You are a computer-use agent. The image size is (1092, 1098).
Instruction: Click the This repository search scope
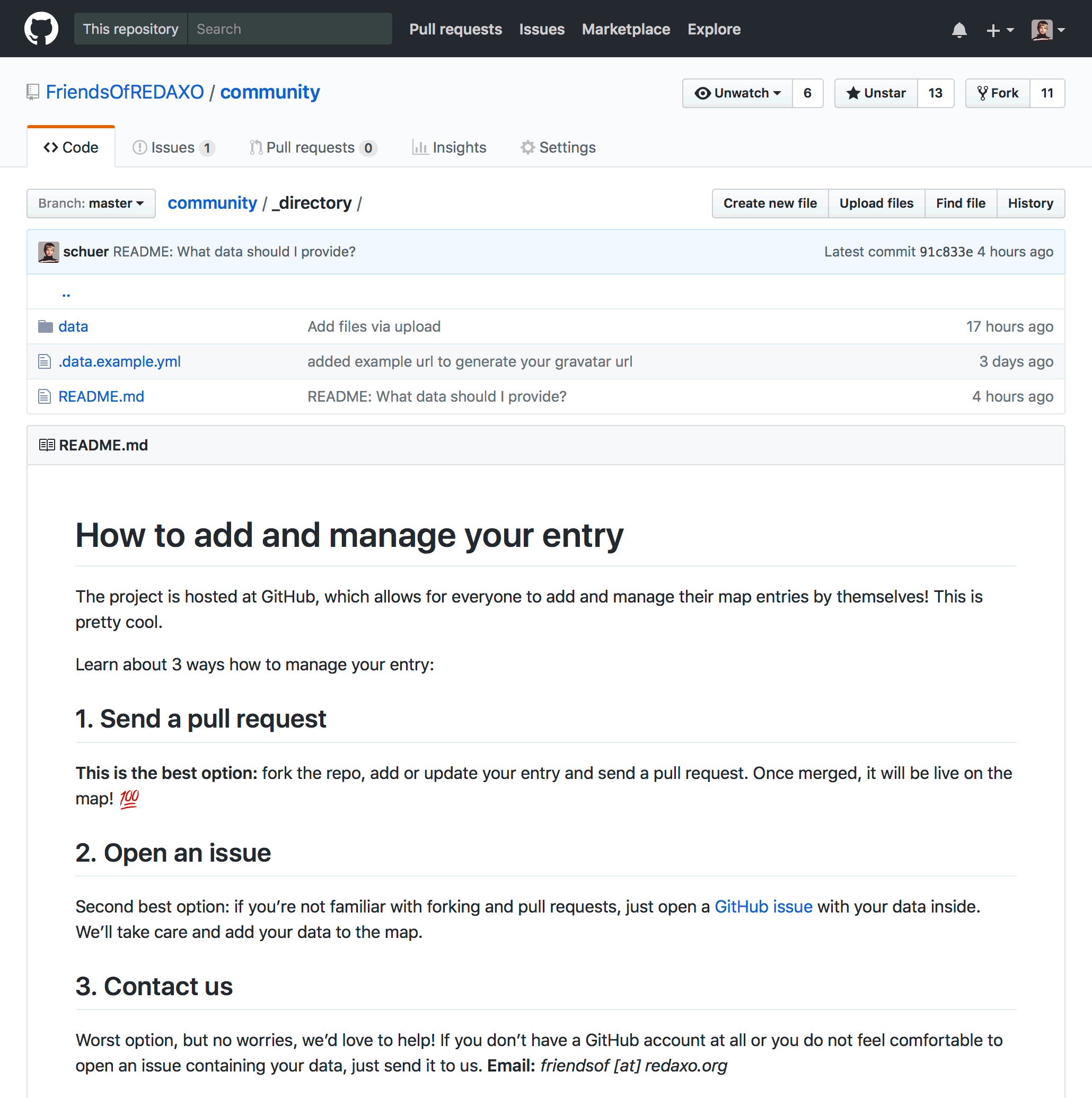131,29
